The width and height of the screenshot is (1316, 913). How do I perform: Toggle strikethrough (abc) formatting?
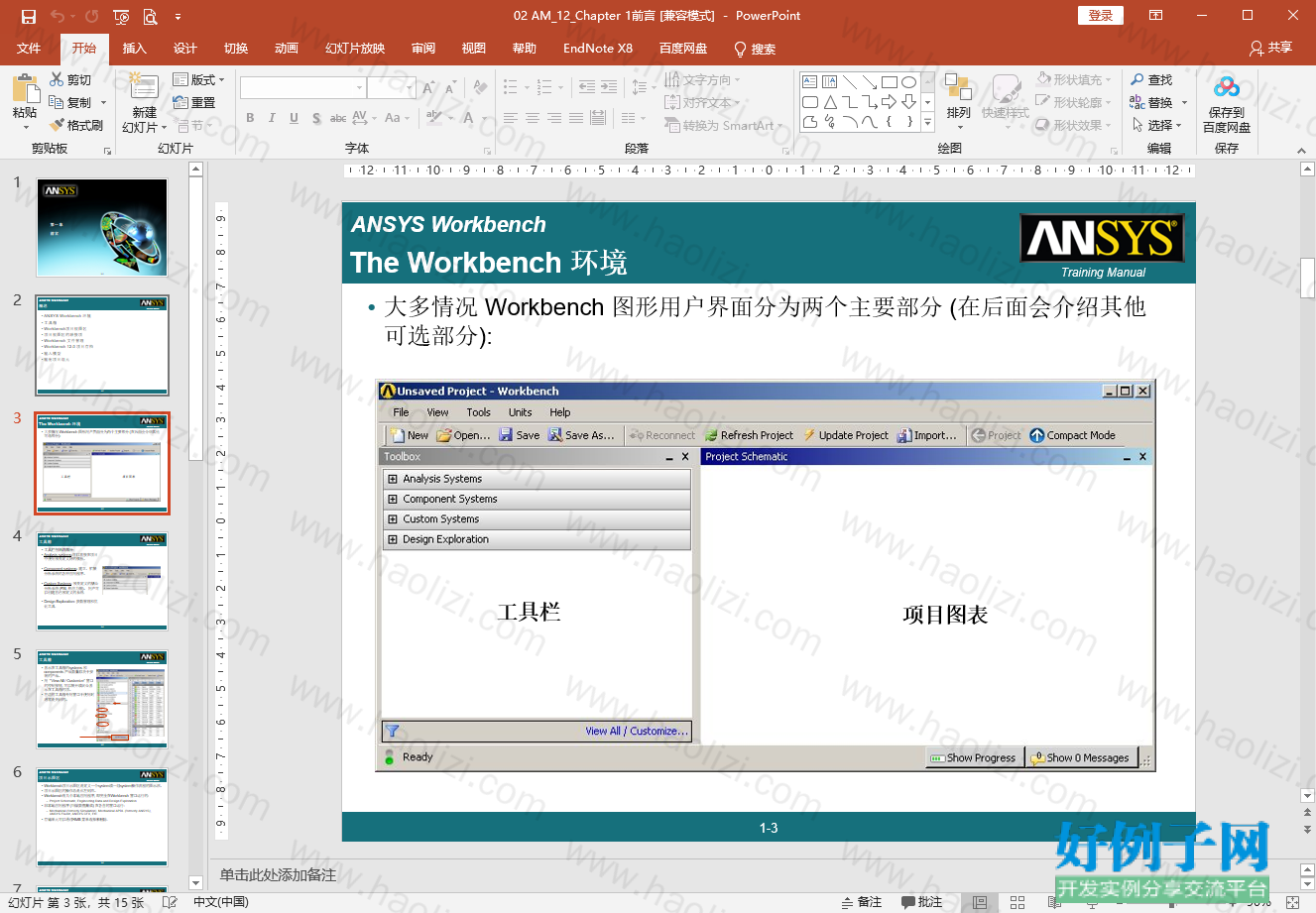click(338, 118)
